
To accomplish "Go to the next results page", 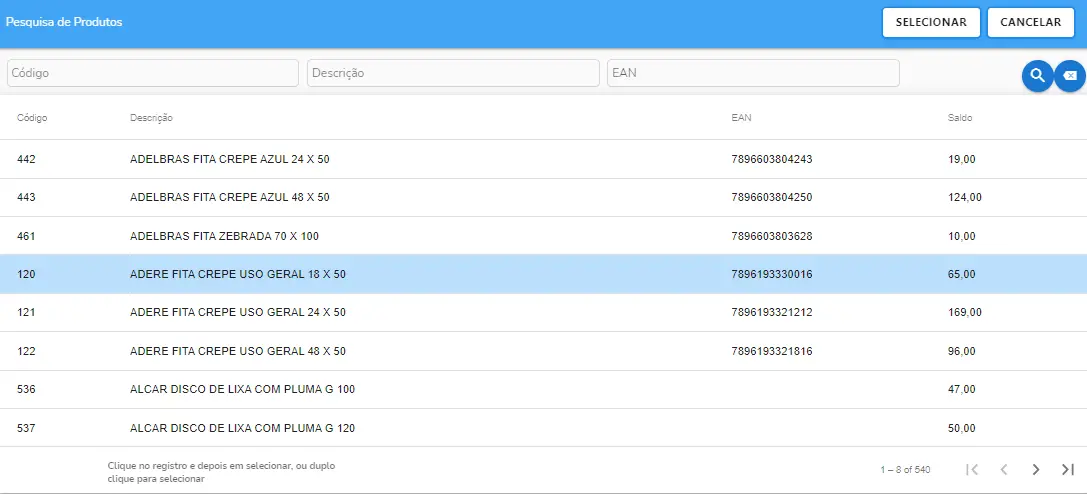I will pyautogui.click(x=1036, y=470).
